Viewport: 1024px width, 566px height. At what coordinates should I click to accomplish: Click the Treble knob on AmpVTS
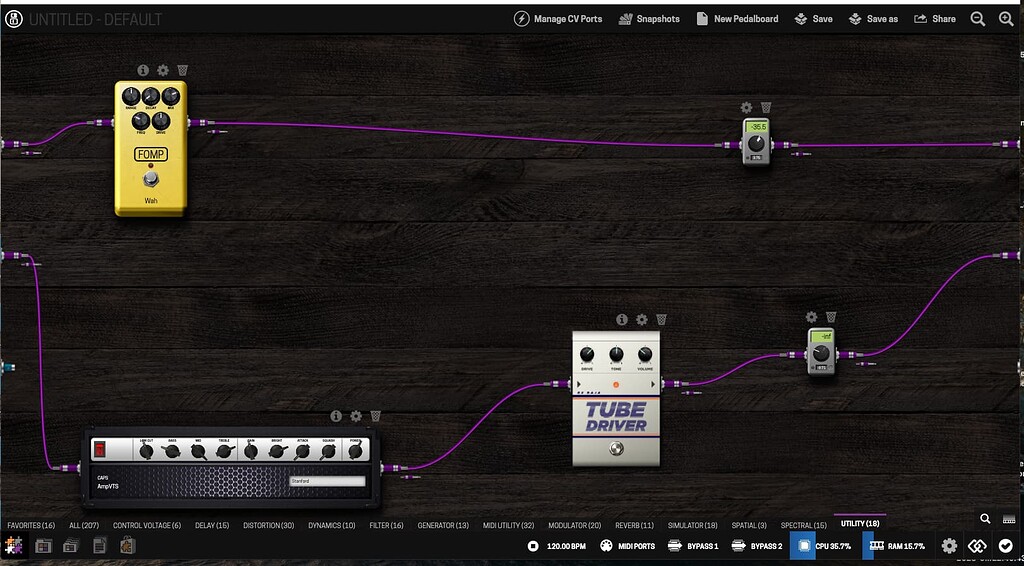pyautogui.click(x=224, y=452)
